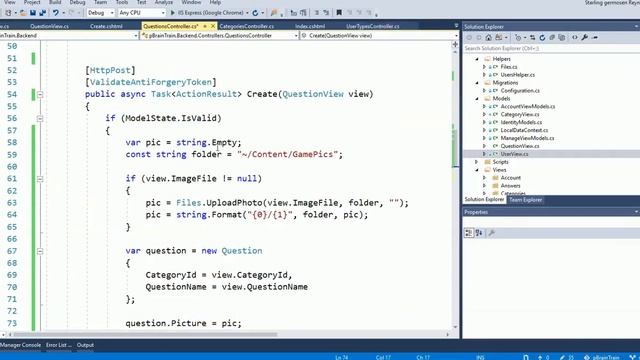Pin the QuestionsController.cs tab
The height and width of the screenshot is (360, 640).
(205, 26)
